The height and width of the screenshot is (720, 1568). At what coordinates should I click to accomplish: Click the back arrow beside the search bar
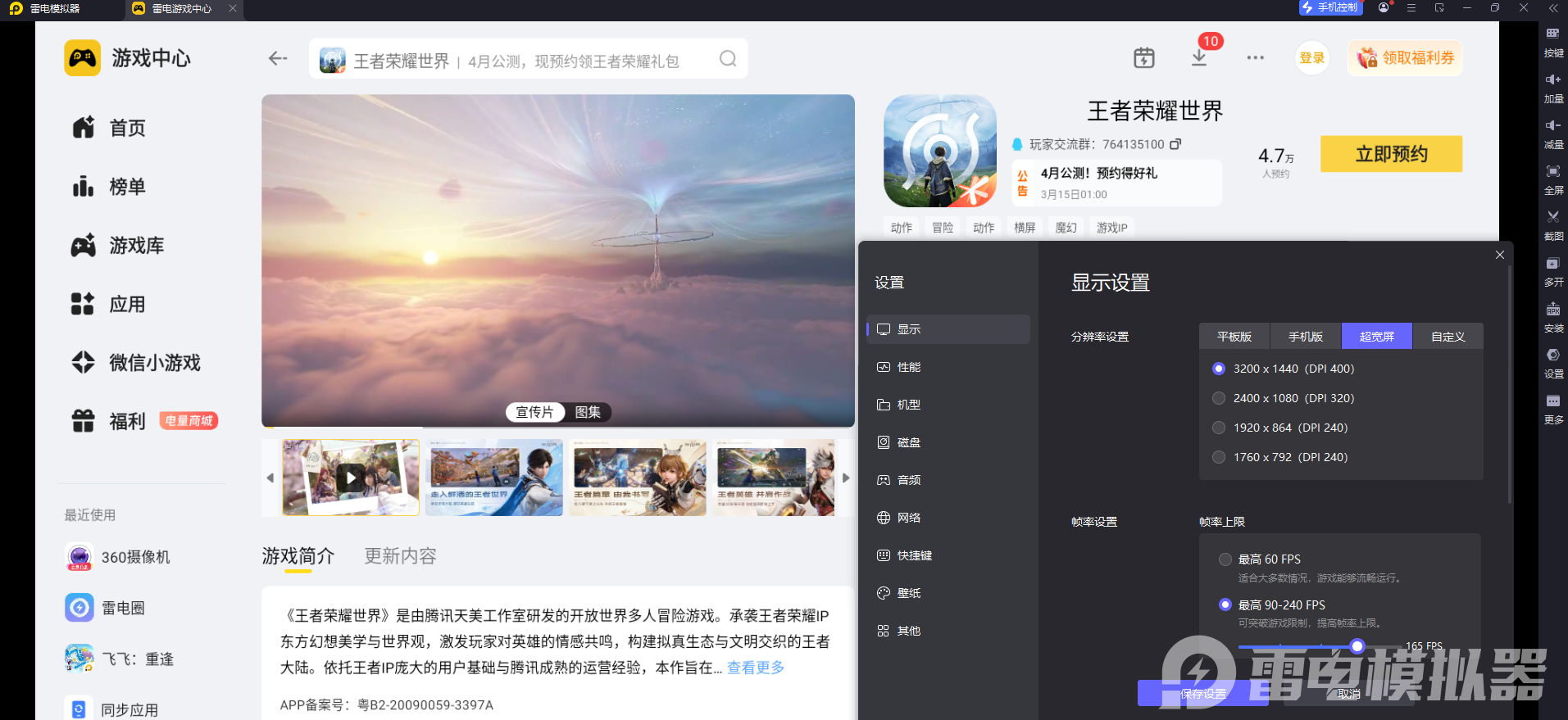click(x=278, y=58)
